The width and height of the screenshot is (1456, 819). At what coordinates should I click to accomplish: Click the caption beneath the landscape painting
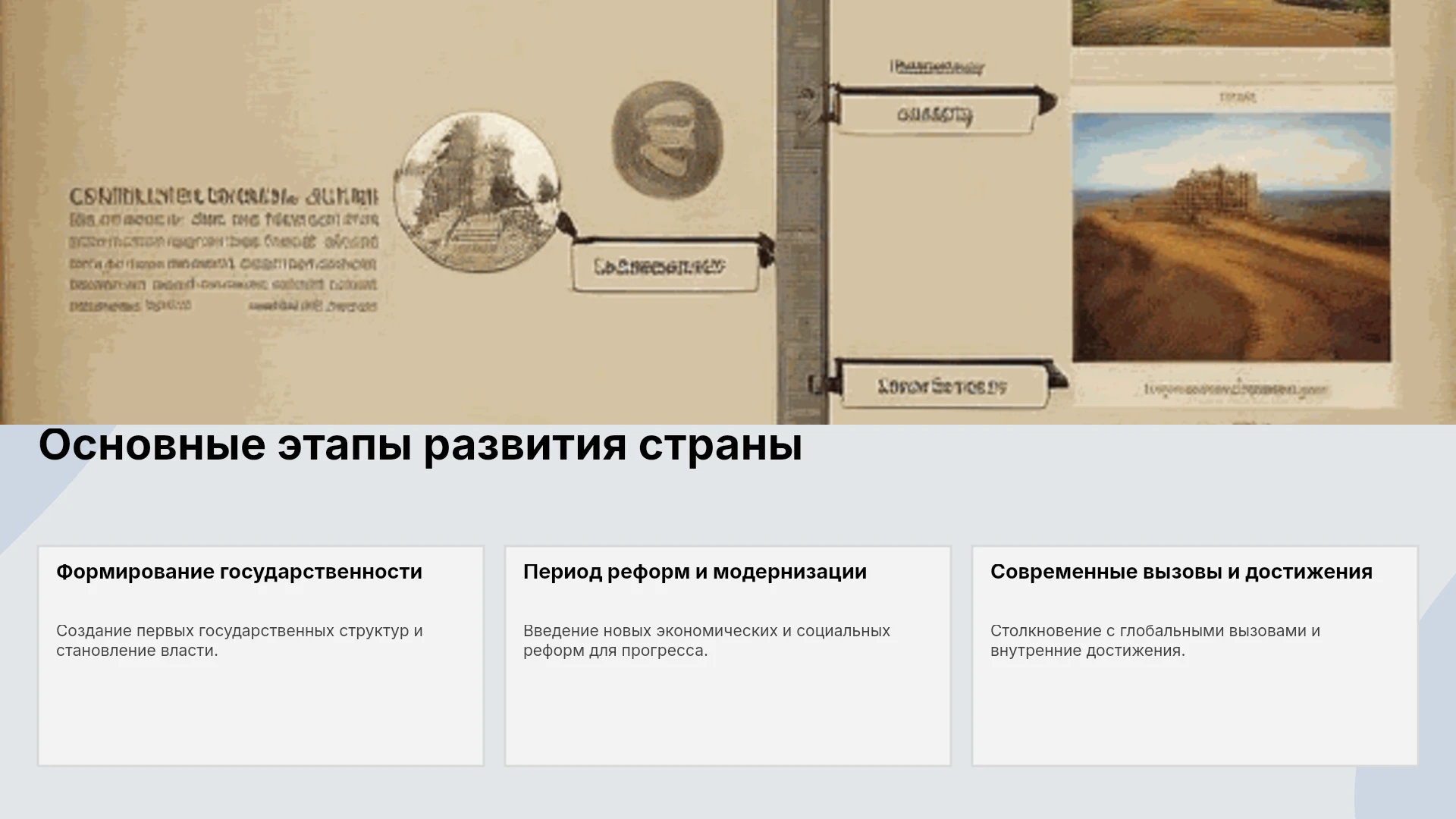click(x=1236, y=390)
